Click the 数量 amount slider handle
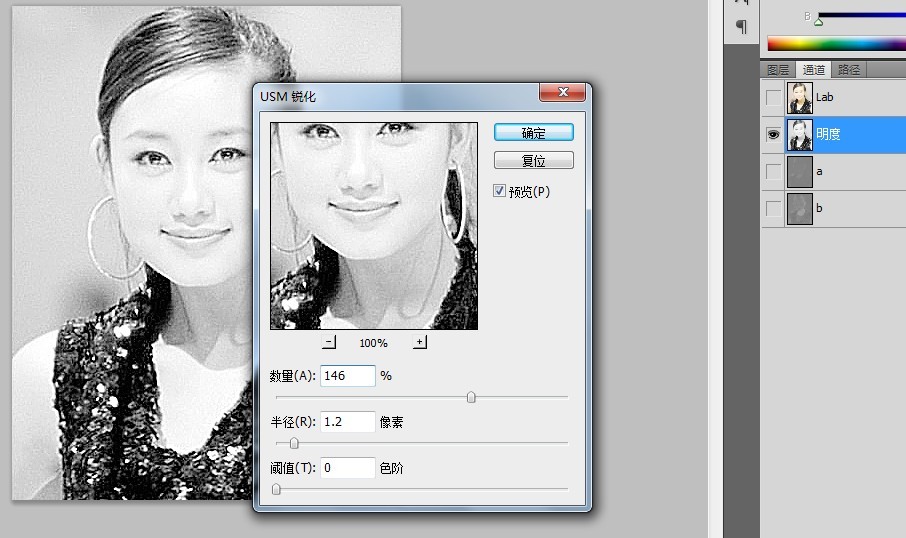906x538 pixels. [x=471, y=397]
